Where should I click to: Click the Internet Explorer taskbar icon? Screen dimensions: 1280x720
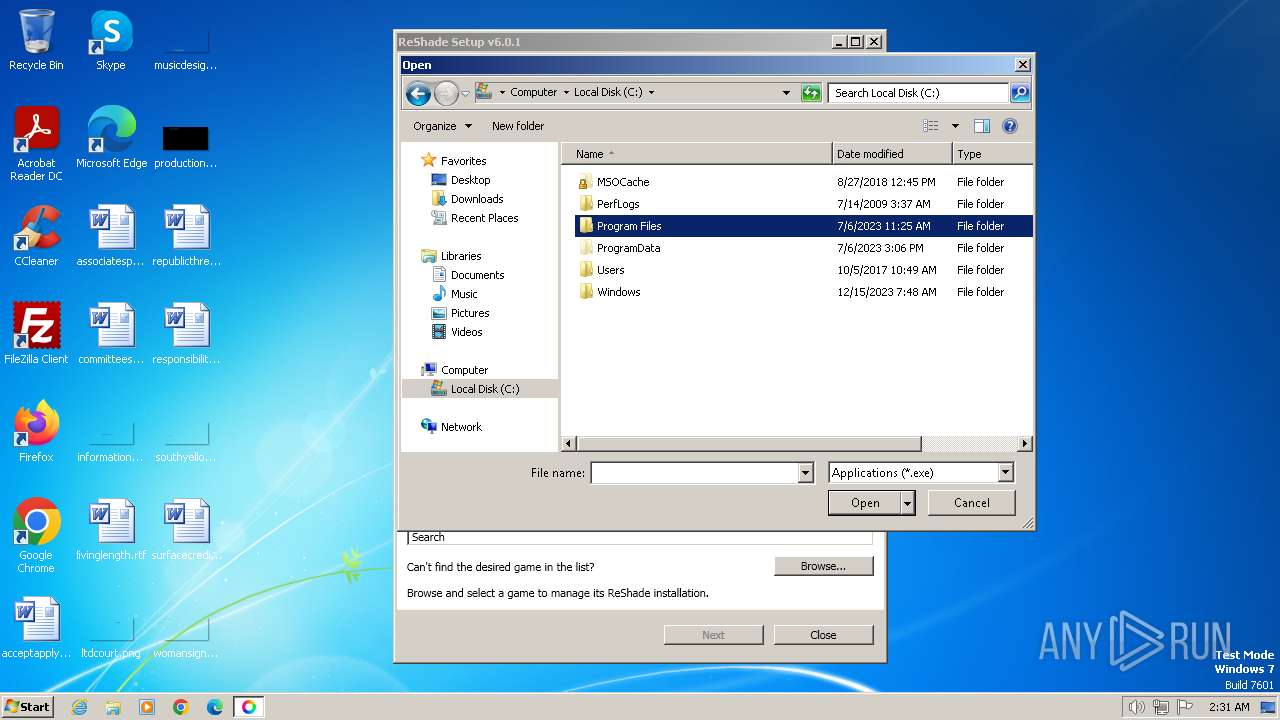80,707
